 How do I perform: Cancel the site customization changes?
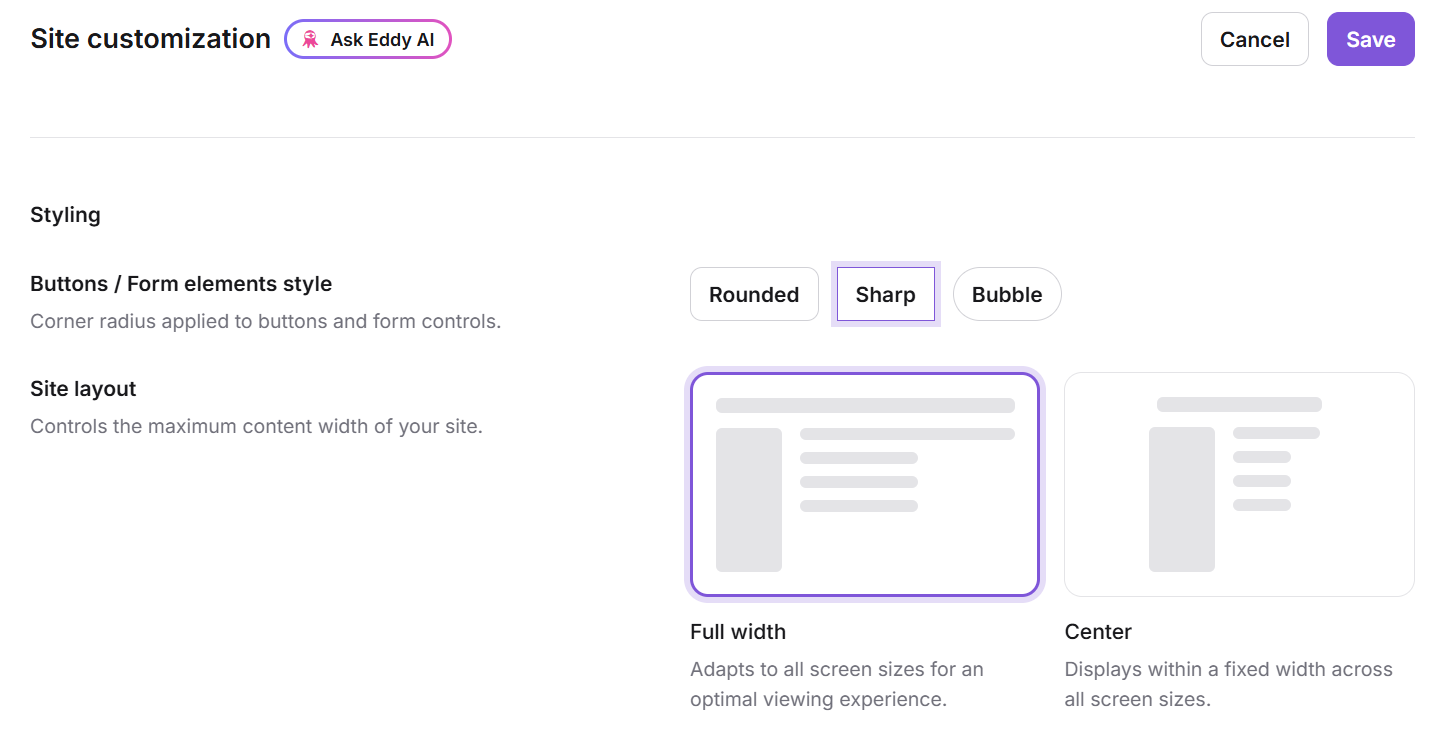1254,39
